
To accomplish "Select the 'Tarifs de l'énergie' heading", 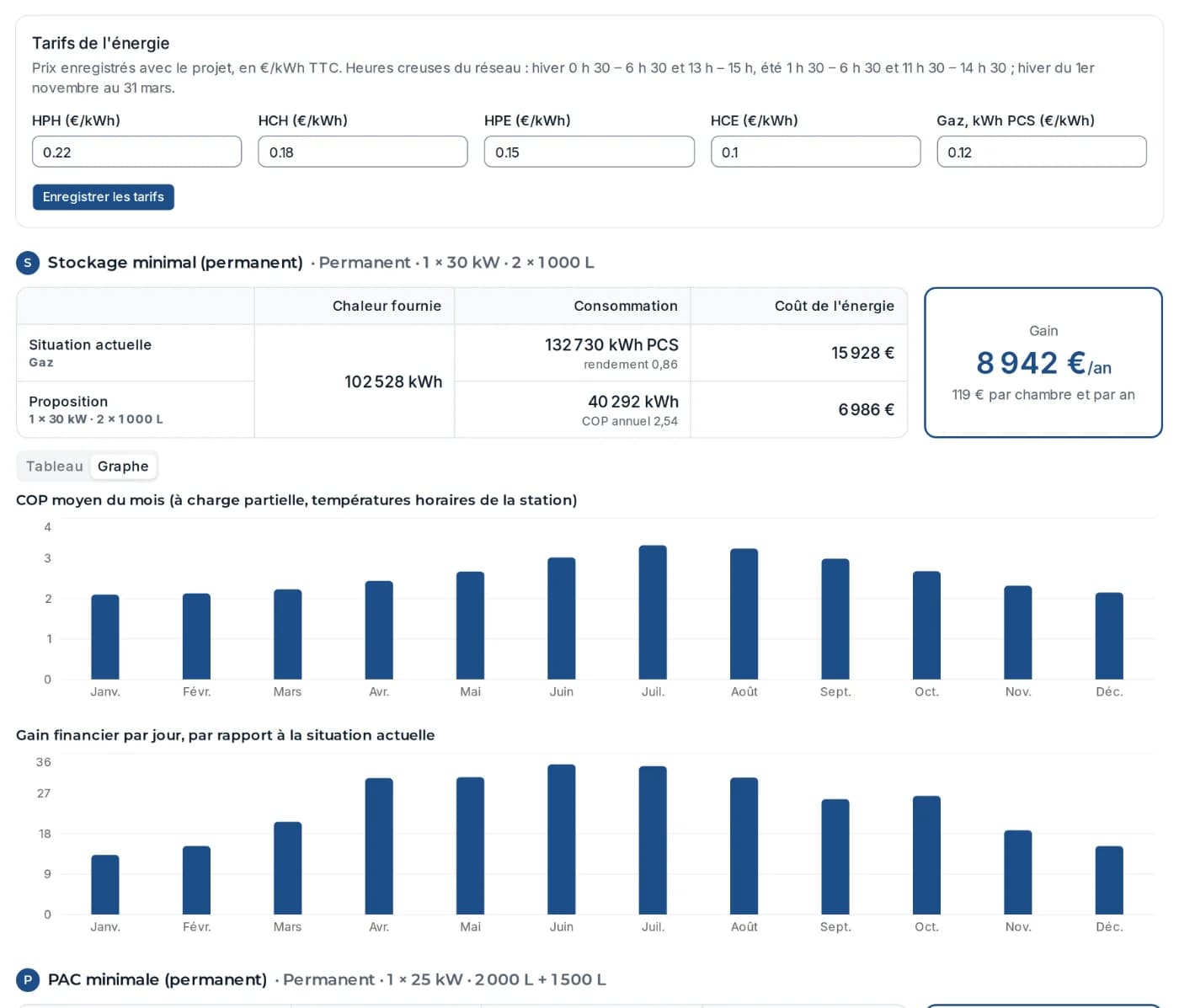I will click(x=101, y=43).
